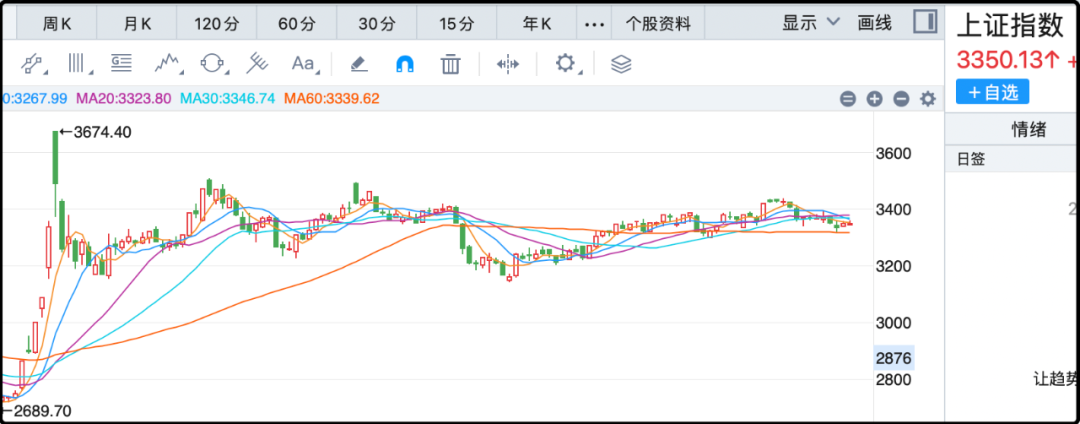Screen dimensions: 1080x424
Task: Open the 个股资料 stock info page
Action: pyautogui.click(x=657, y=23)
